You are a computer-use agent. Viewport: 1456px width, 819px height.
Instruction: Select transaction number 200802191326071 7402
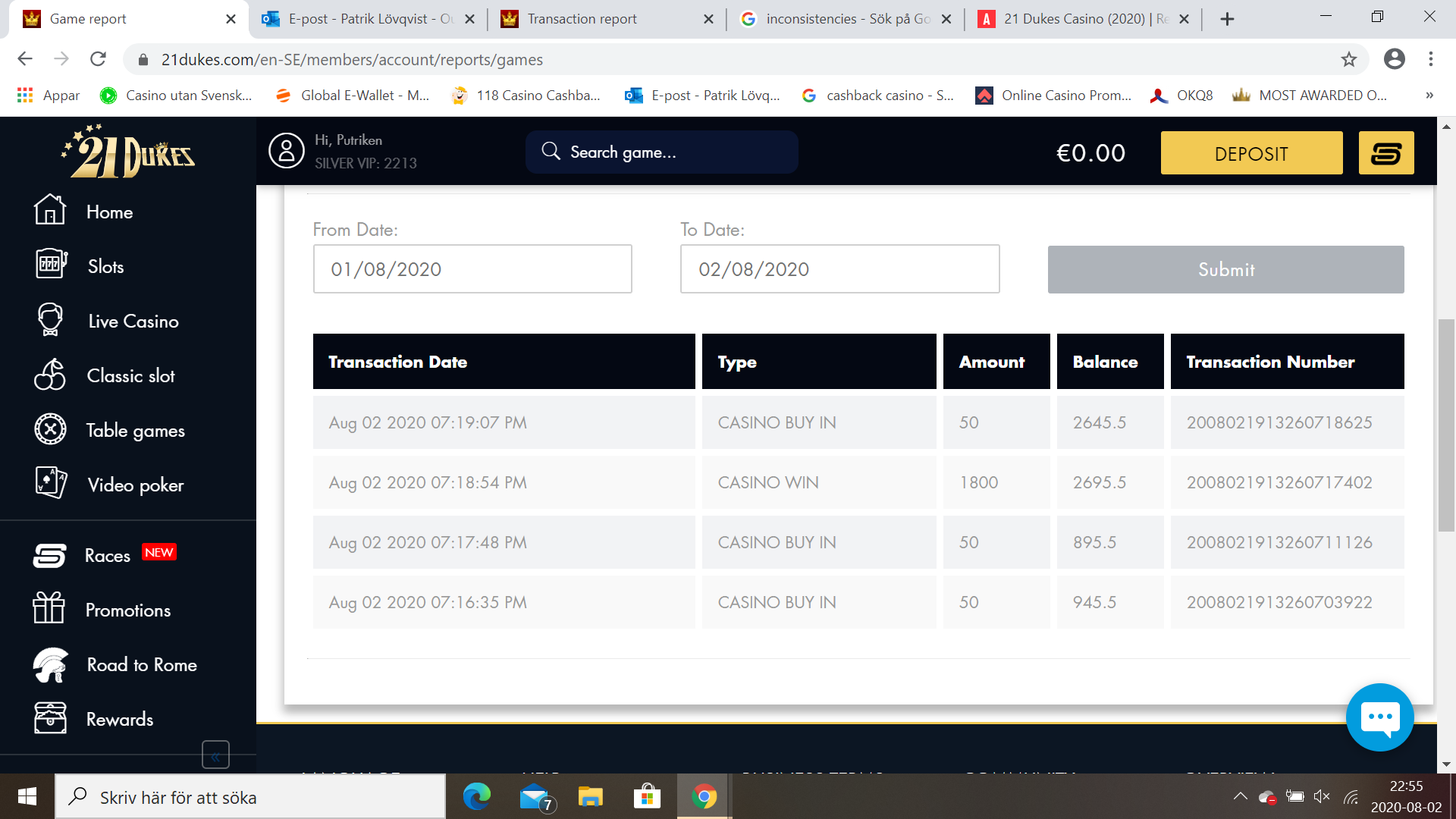point(1287,482)
